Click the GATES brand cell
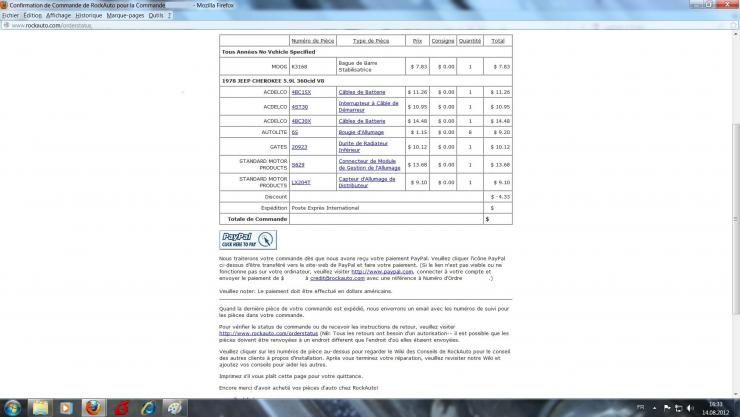740x417 pixels. [254, 147]
